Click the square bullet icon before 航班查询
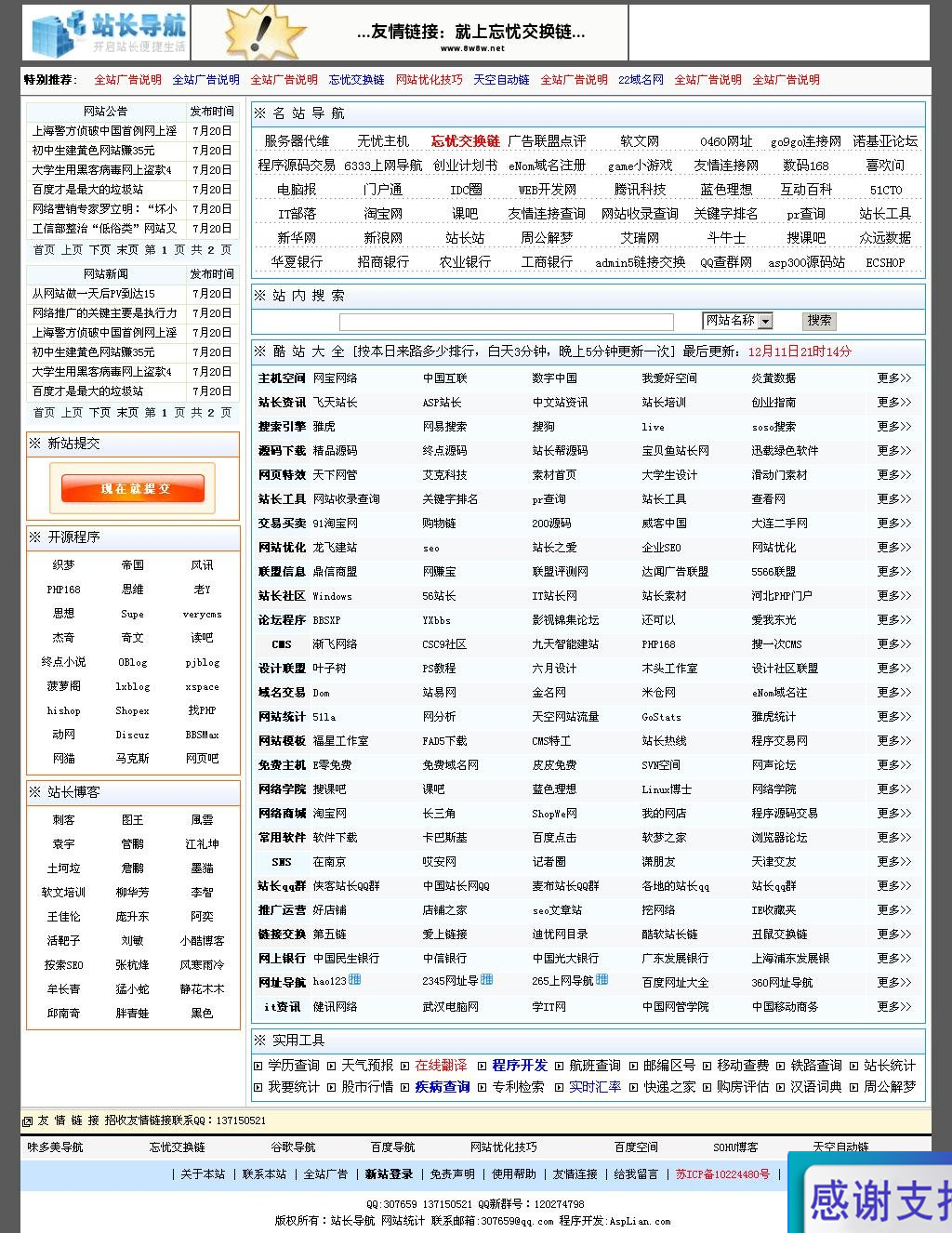952x1233 pixels. click(x=560, y=1066)
